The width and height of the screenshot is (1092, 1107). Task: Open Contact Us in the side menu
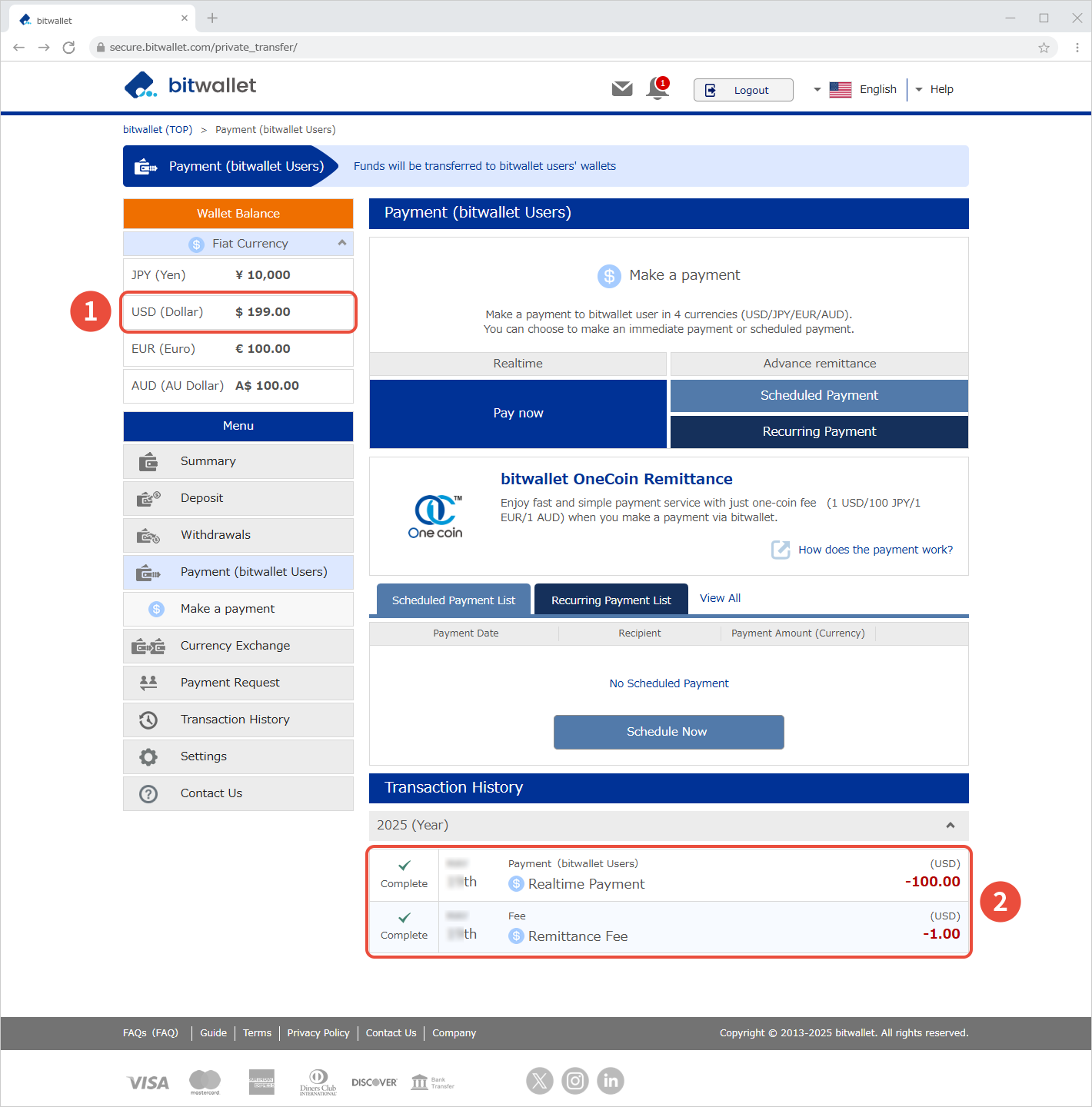(x=238, y=793)
